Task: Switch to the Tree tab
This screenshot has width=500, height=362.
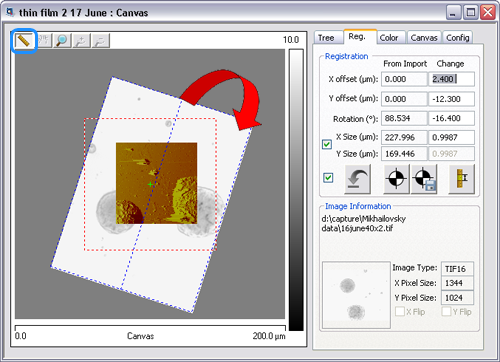Action: (x=327, y=38)
